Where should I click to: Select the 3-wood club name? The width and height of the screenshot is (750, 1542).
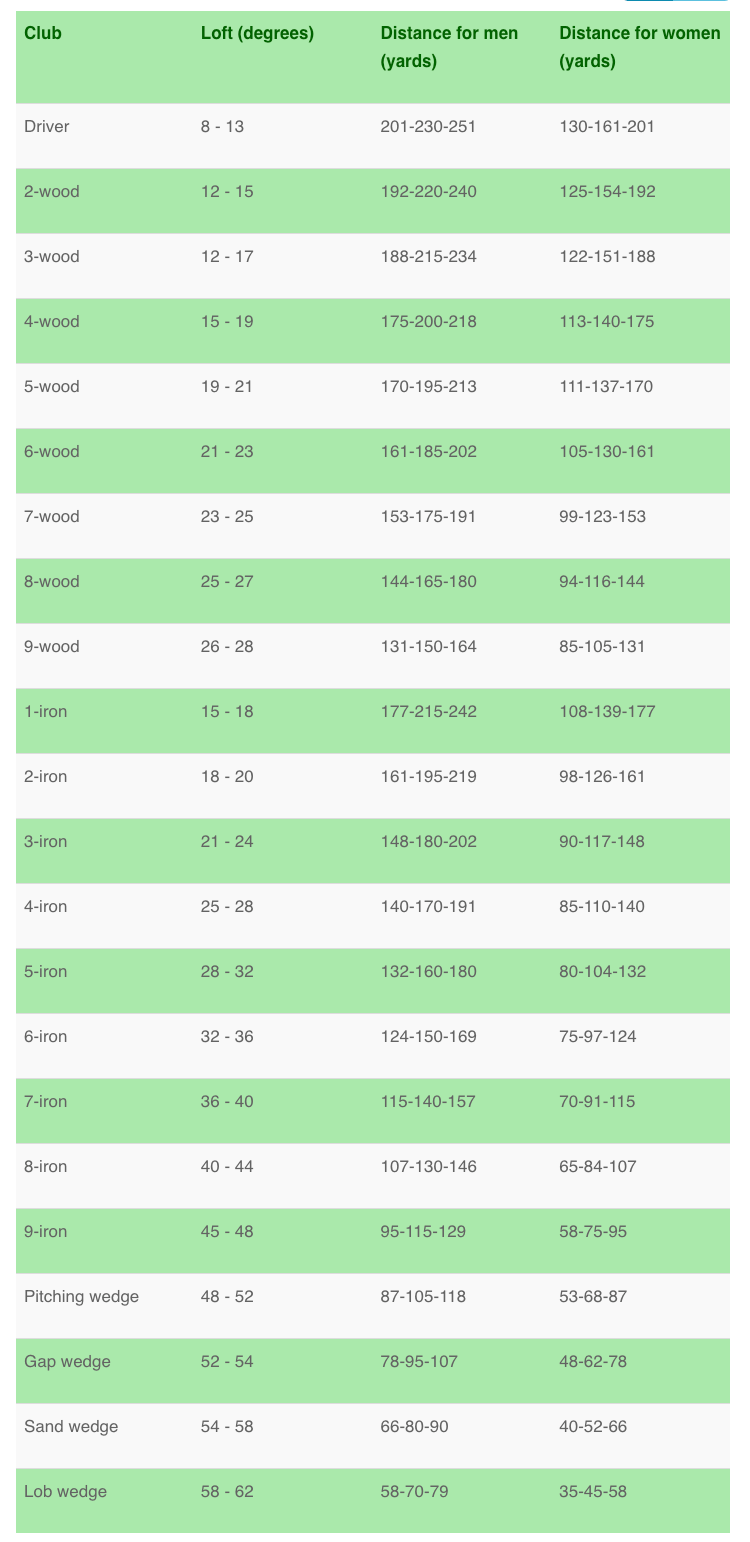[51, 257]
